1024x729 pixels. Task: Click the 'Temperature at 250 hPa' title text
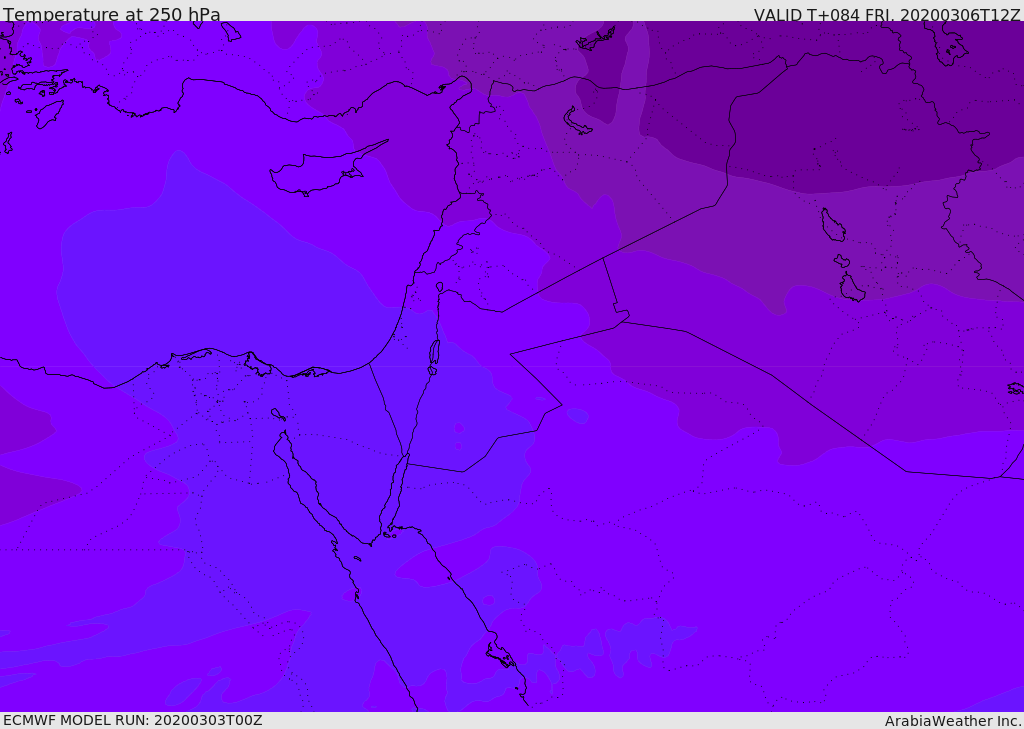pos(112,14)
